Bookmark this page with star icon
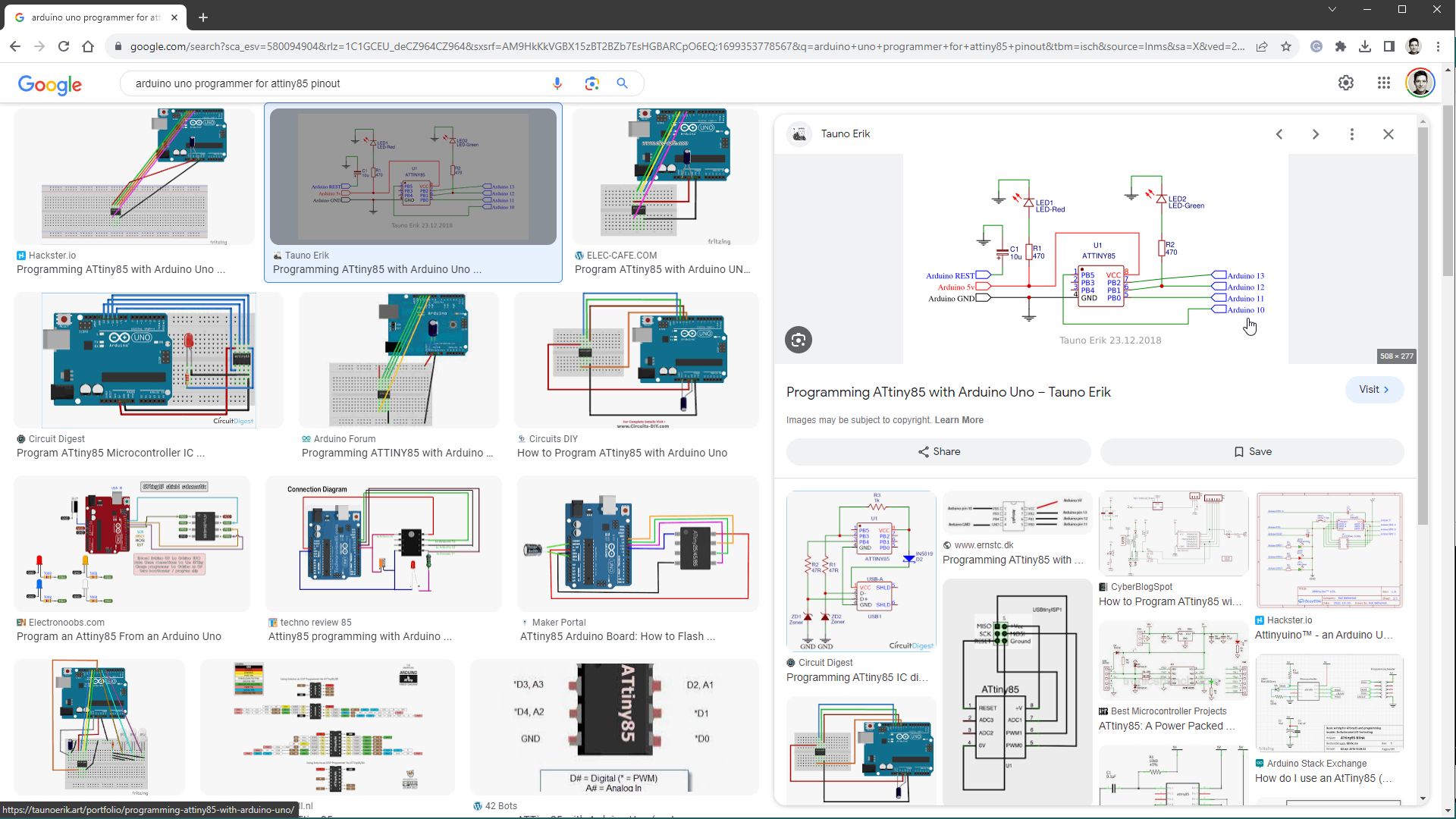The height and width of the screenshot is (819, 1456). 1286,46
